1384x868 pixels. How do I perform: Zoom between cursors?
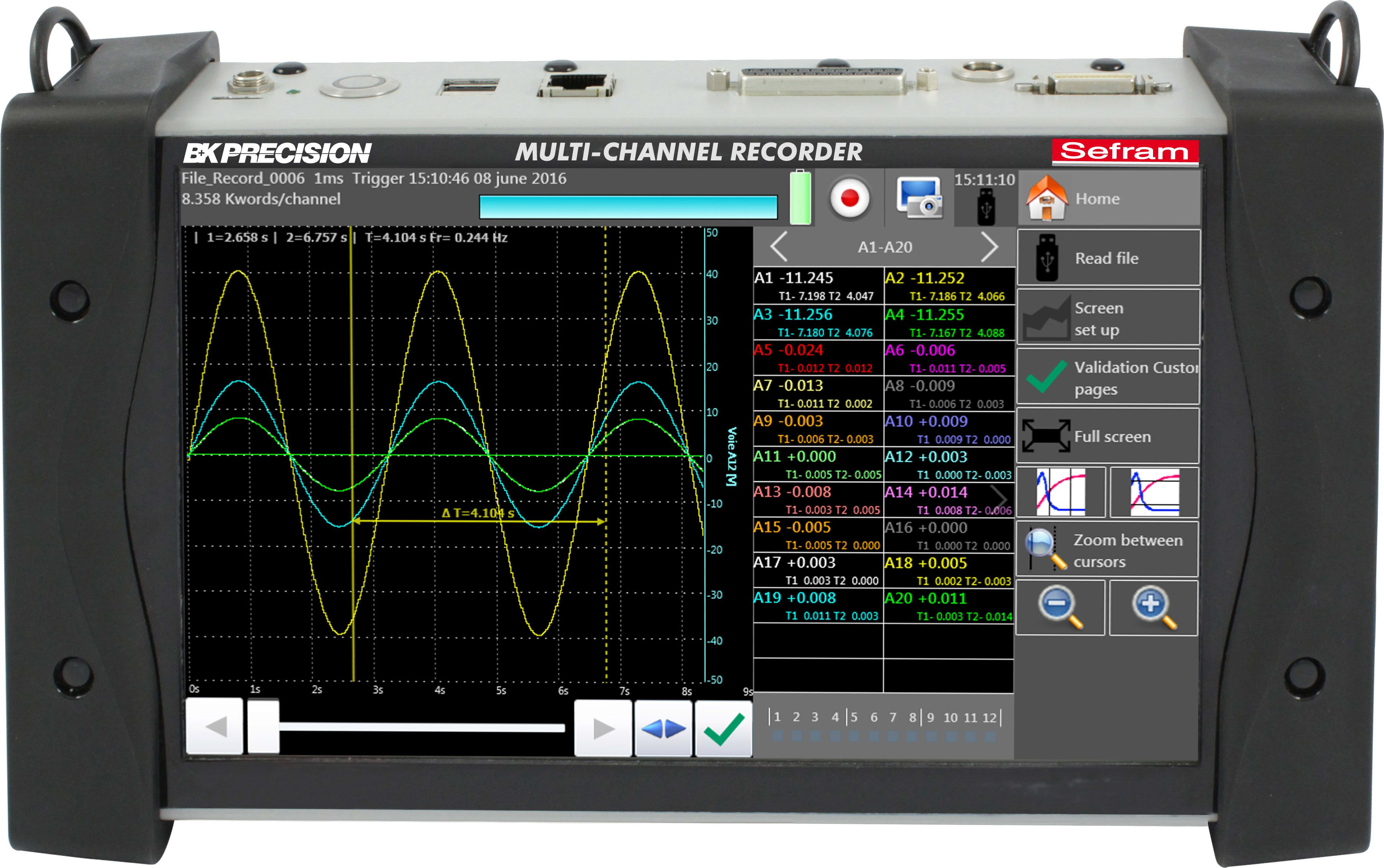tap(1108, 549)
